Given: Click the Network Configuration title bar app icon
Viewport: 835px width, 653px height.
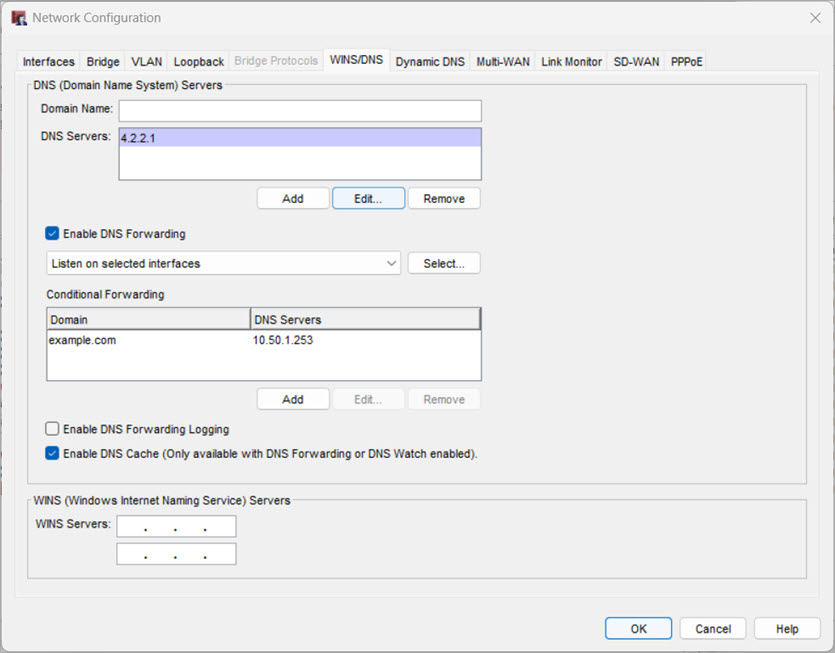Looking at the screenshot, I should pos(19,18).
